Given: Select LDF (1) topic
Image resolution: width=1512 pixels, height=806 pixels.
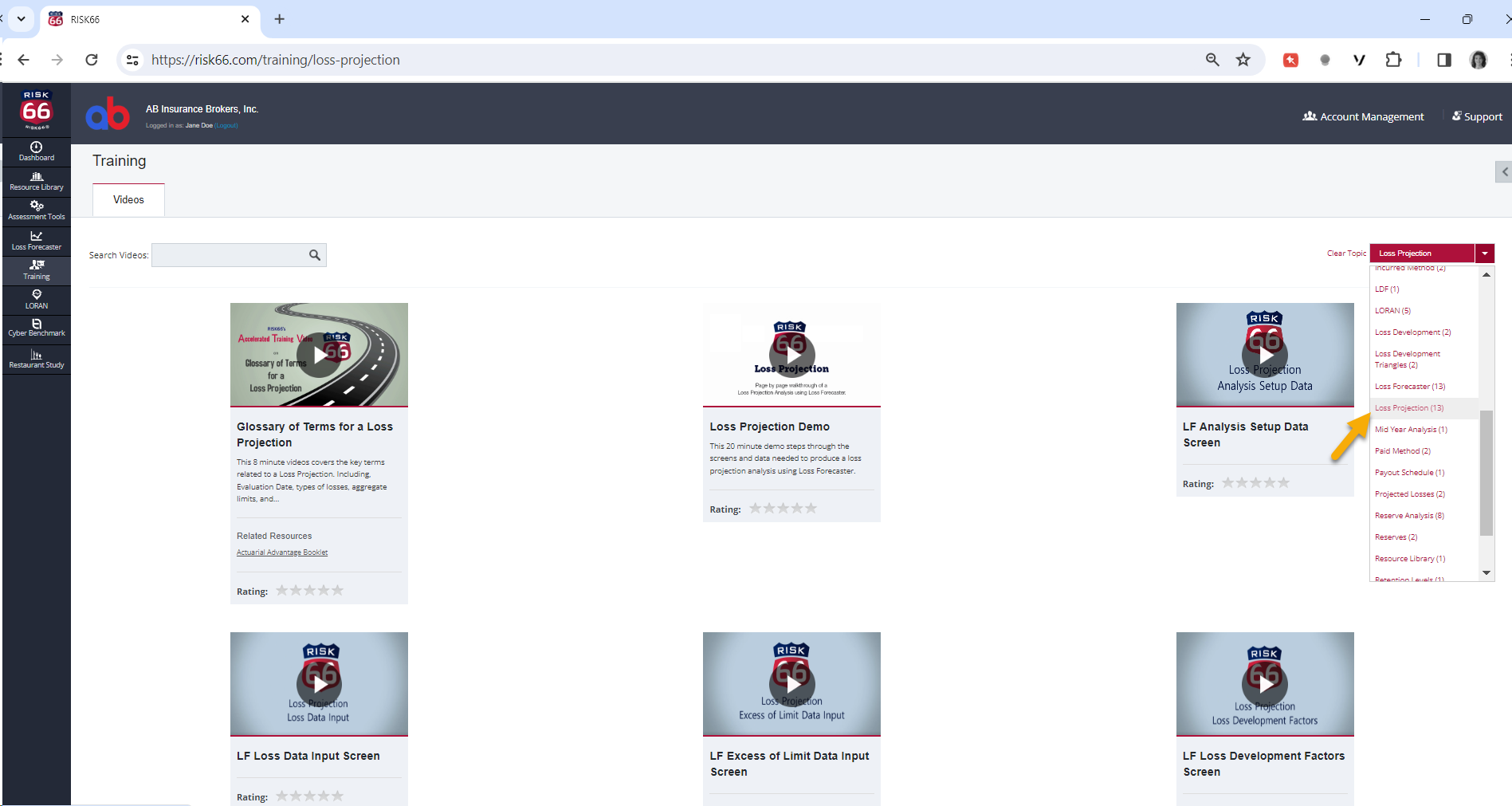Looking at the screenshot, I should tap(1387, 289).
